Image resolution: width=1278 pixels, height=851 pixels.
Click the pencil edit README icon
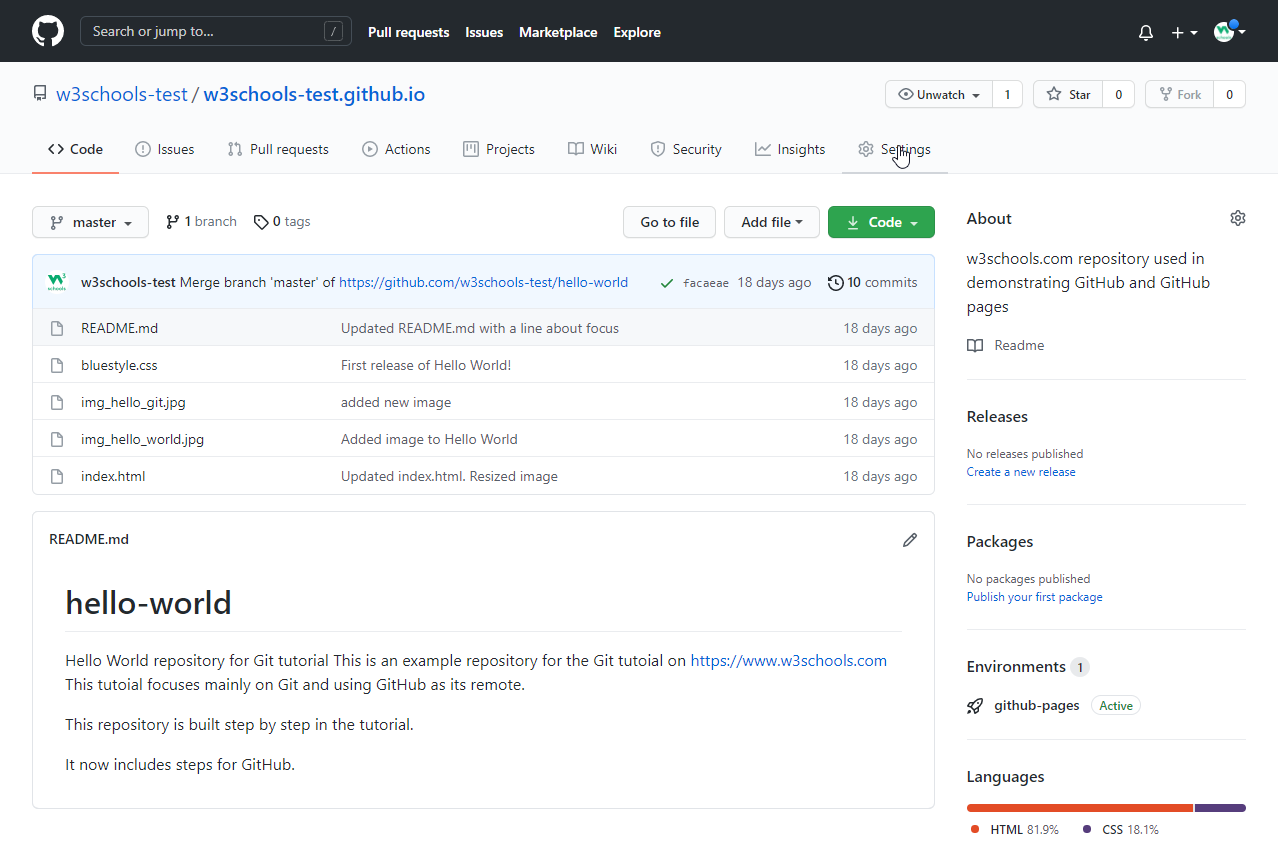click(x=909, y=540)
